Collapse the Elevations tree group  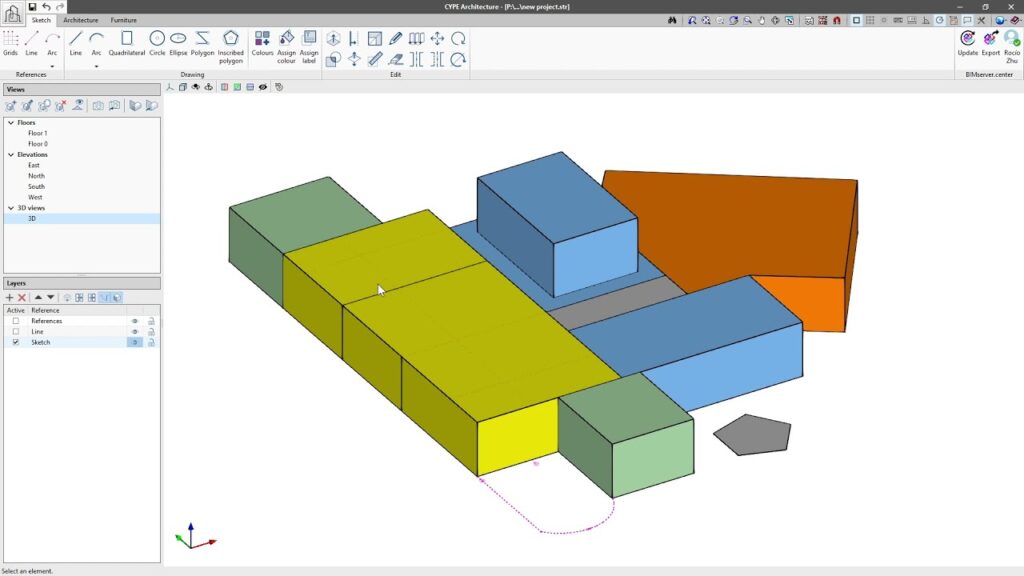pos(11,155)
